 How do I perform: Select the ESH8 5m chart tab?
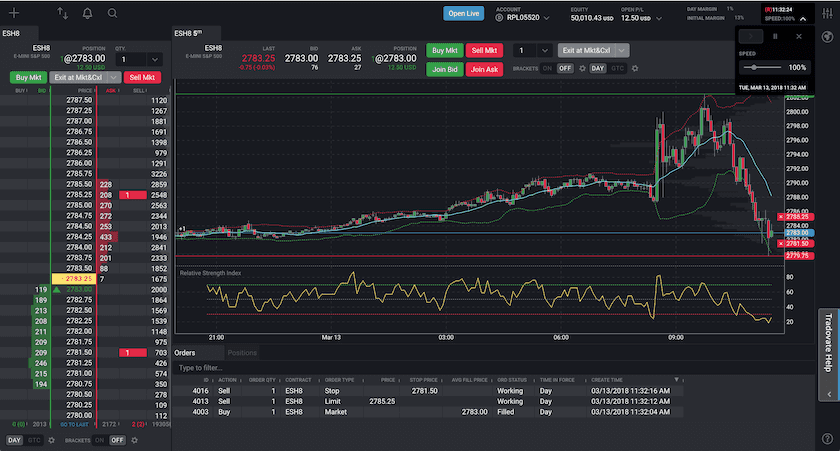[191, 32]
